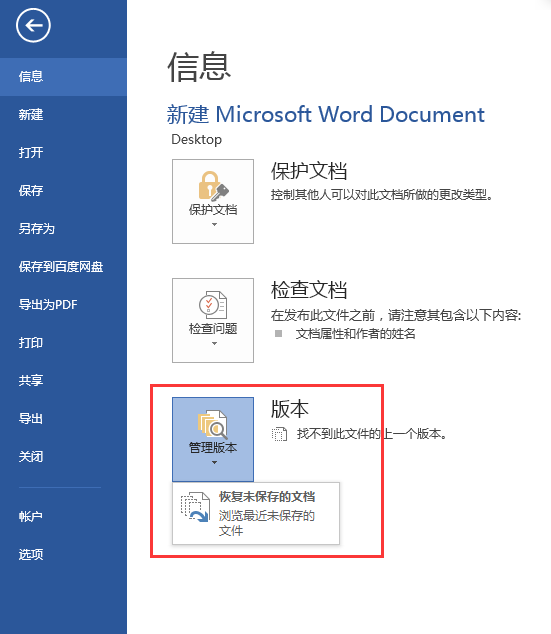551x634 pixels.
Task: Click the 检查文档 section heading
Action: point(309,290)
